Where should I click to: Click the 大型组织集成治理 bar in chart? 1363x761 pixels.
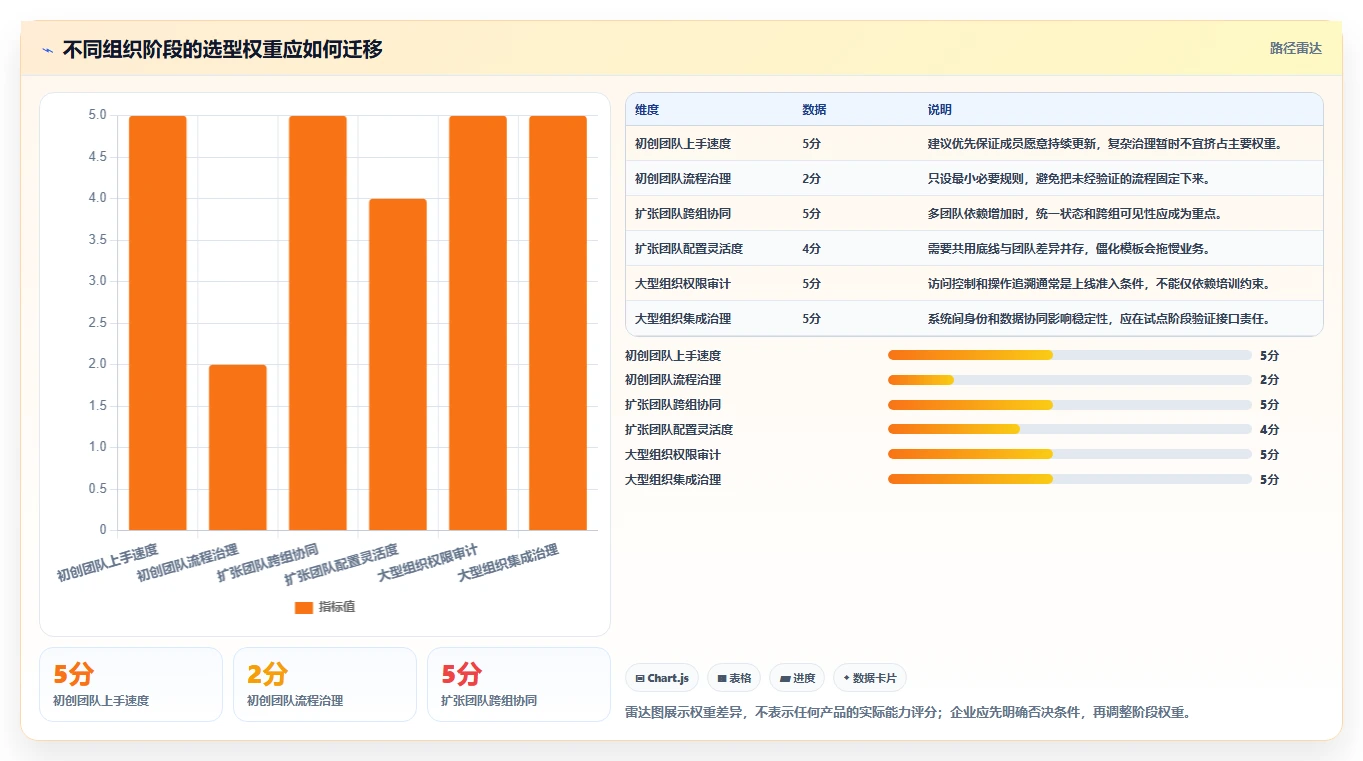558,323
